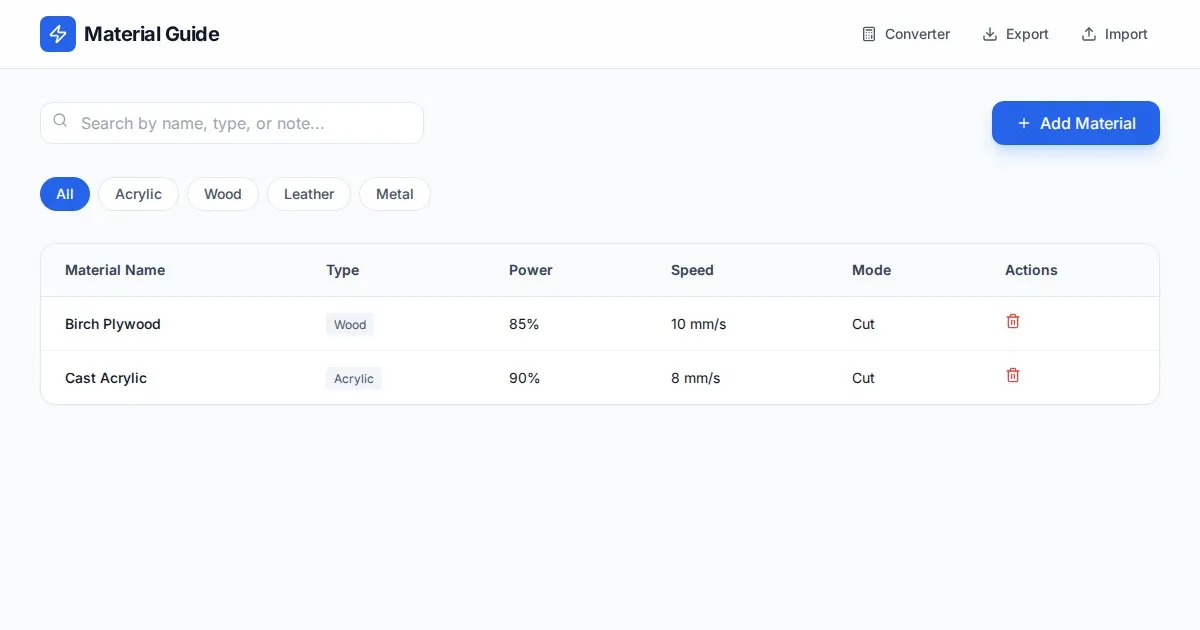Click the Material Name column header

click(115, 270)
